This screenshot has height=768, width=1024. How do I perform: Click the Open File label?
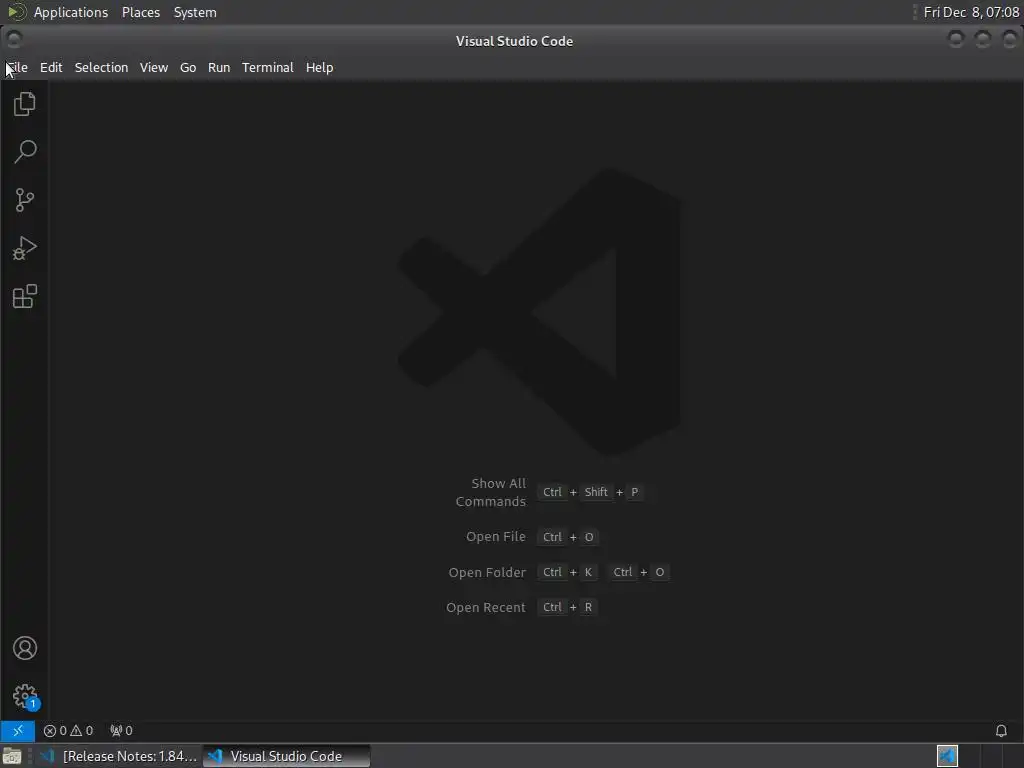(x=496, y=536)
